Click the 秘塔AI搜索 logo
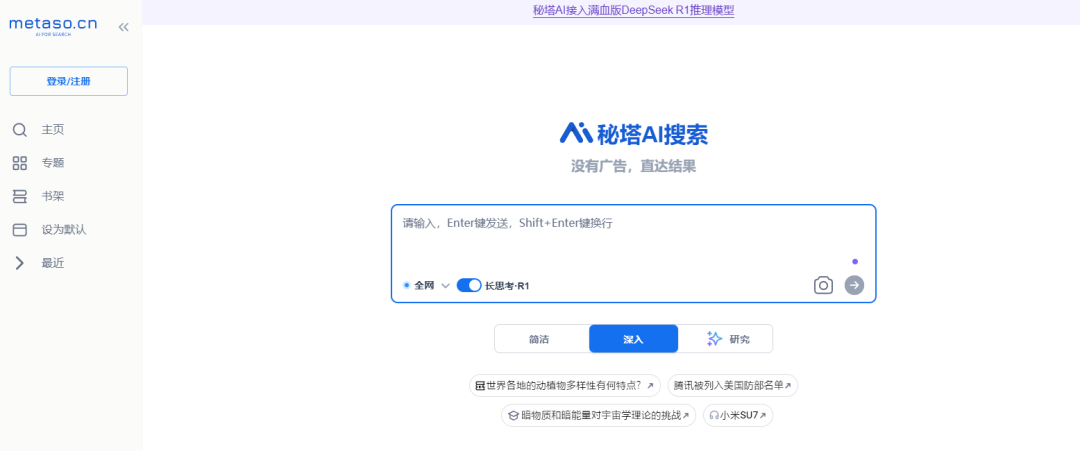The height and width of the screenshot is (451, 1080). (634, 134)
